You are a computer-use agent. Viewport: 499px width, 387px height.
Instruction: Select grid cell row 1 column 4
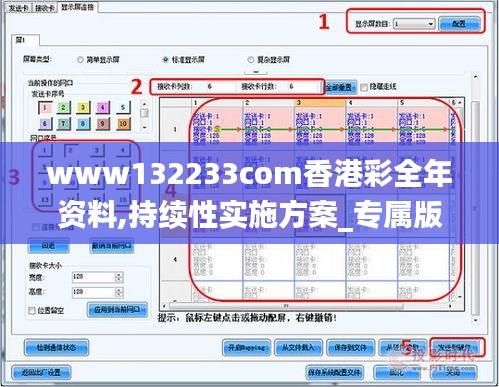[x=371, y=129]
